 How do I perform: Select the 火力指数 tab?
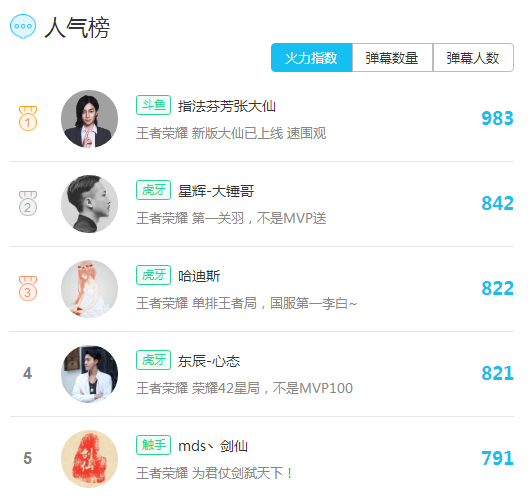click(312, 58)
